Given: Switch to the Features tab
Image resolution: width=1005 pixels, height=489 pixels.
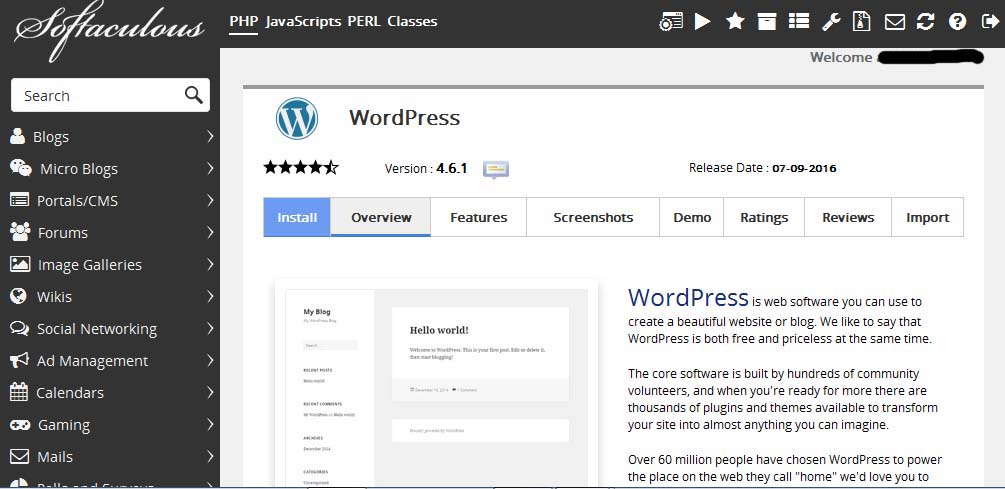Looking at the screenshot, I should pos(478,217).
